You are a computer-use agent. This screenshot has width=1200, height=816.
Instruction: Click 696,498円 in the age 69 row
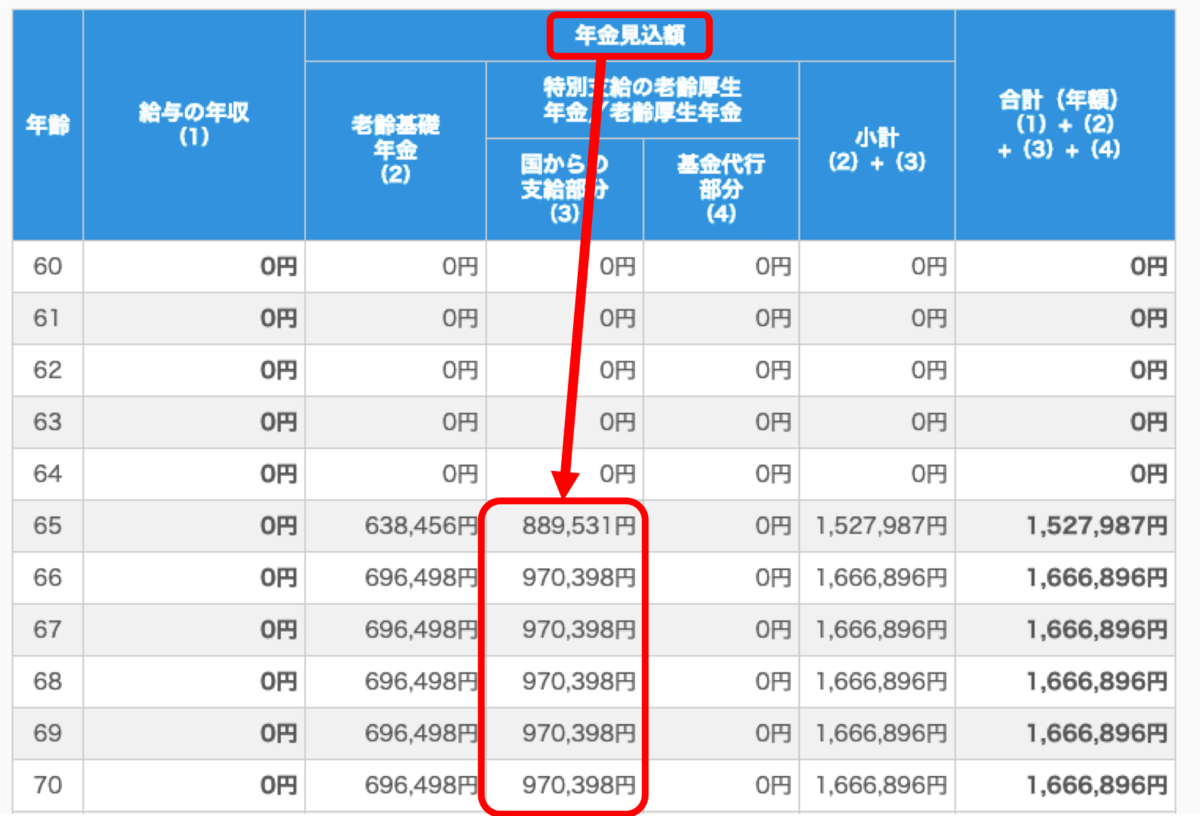[x=422, y=734]
